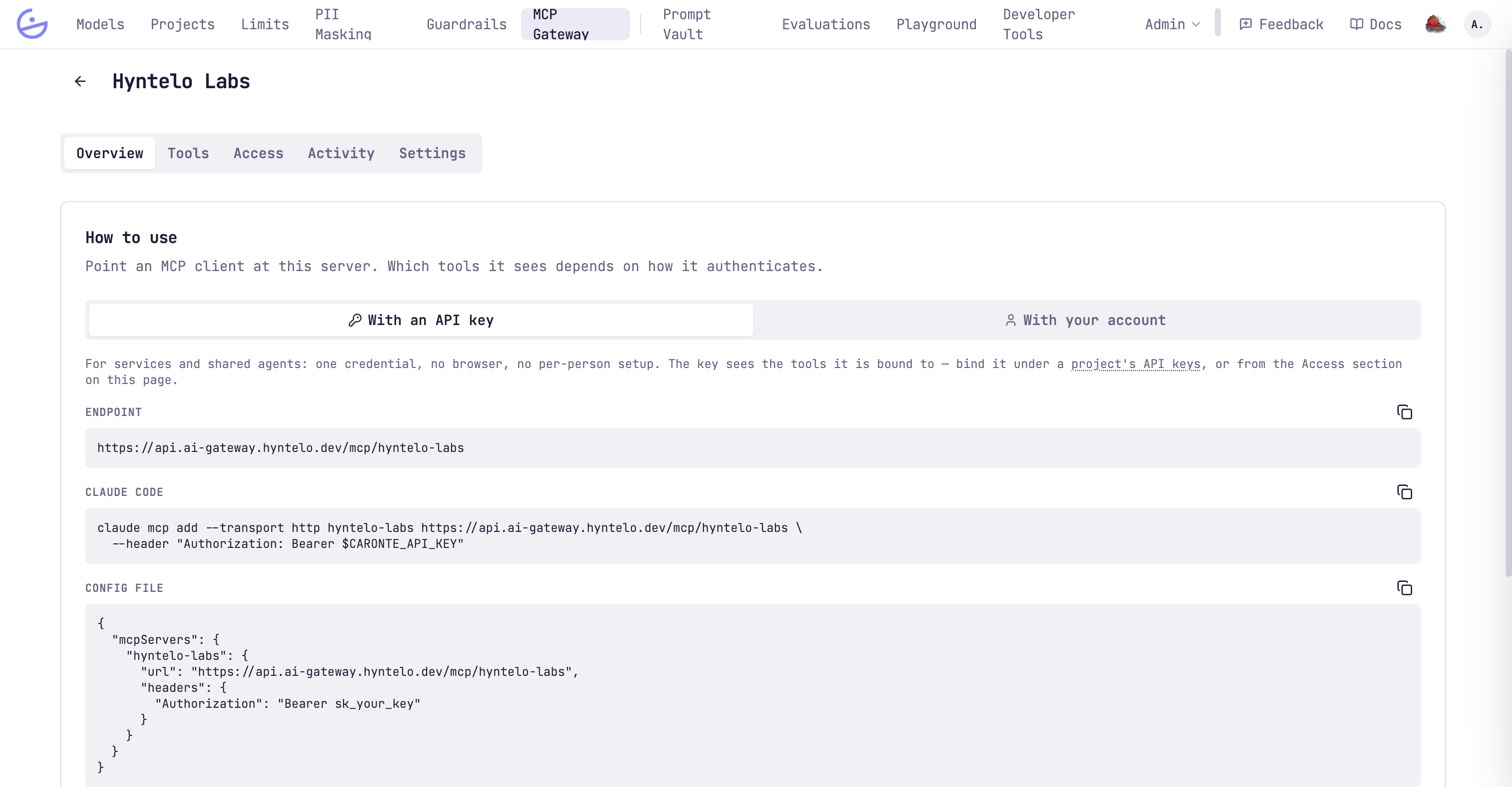The image size is (1512, 787).
Task: Copy the endpoint URL
Action: [x=1404, y=412]
